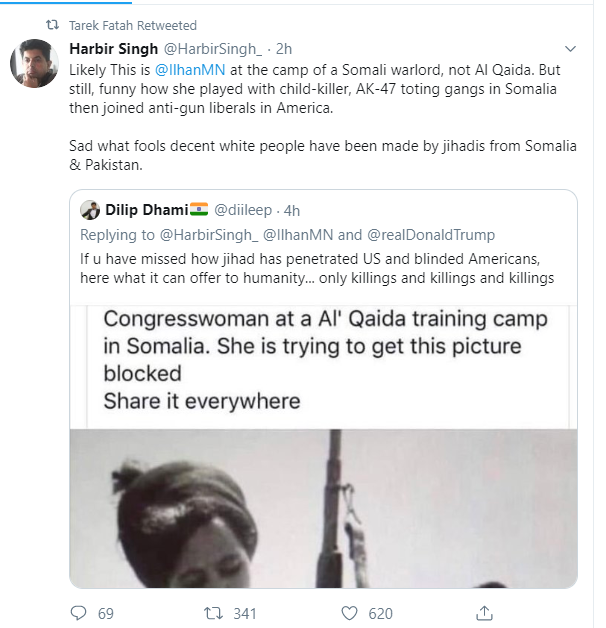Viewport: 606px width, 628px height.
Task: Expand the tweet options chevron
Action: pyautogui.click(x=570, y=47)
